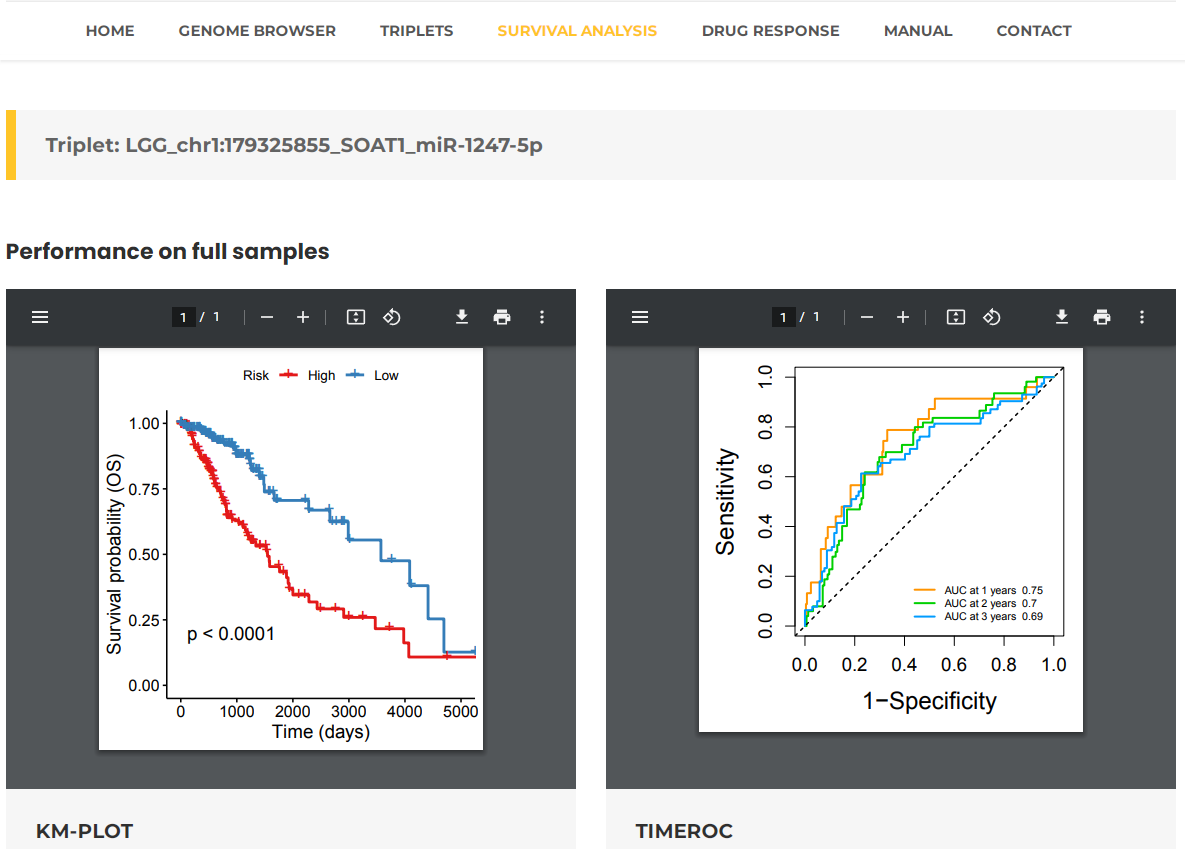
Task: Download the KM-plot PDF
Action: [x=462, y=318]
